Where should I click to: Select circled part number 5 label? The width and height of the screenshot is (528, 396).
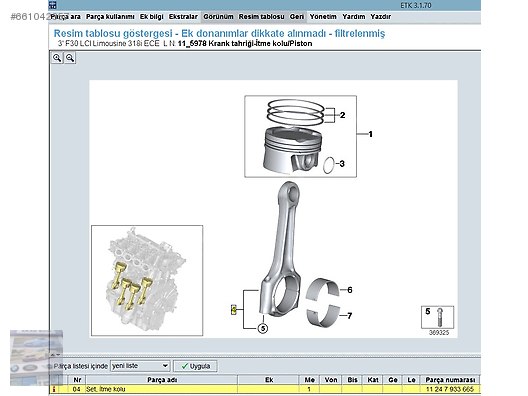(x=263, y=328)
